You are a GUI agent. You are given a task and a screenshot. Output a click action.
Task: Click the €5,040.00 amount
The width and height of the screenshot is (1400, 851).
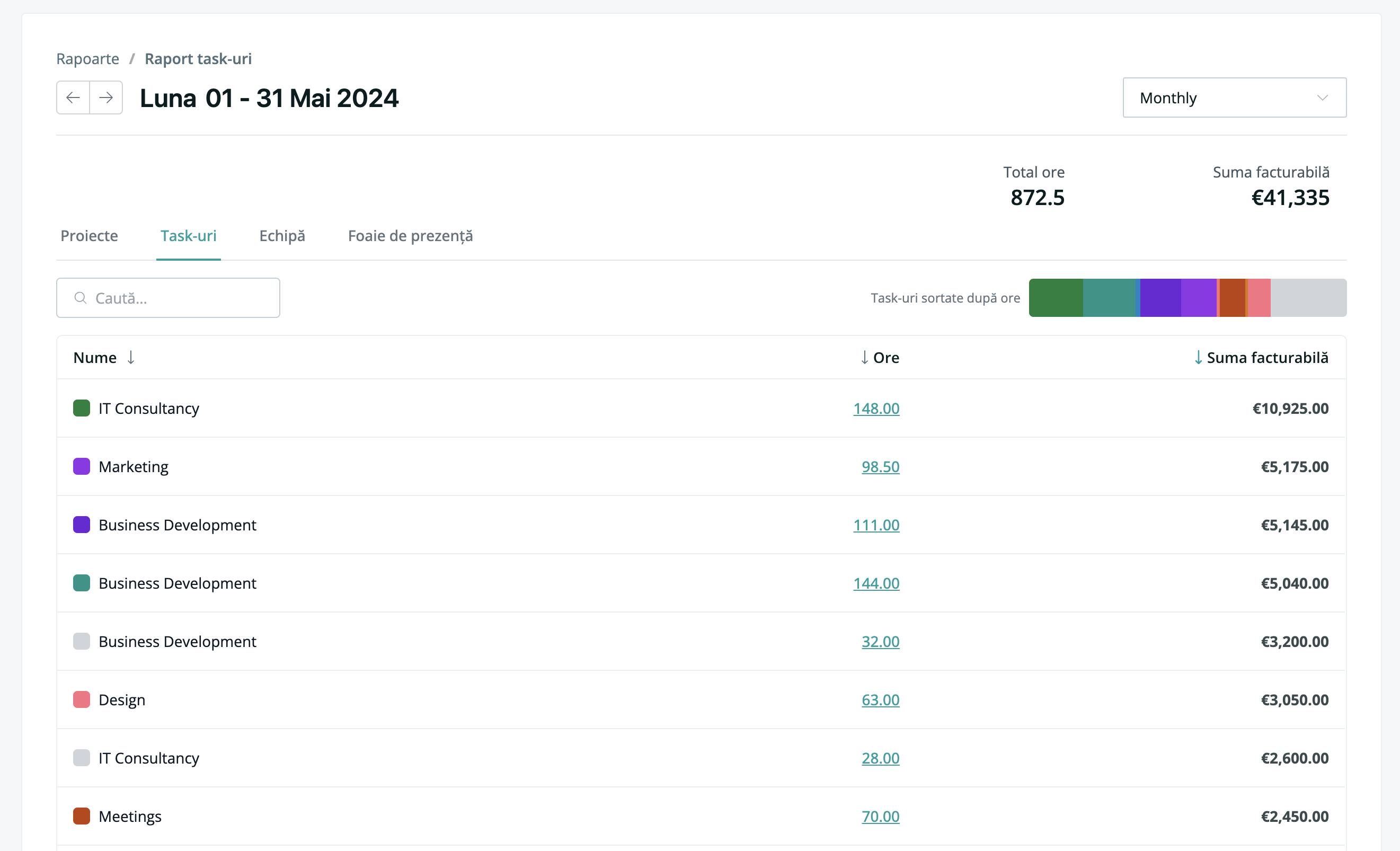1295,583
